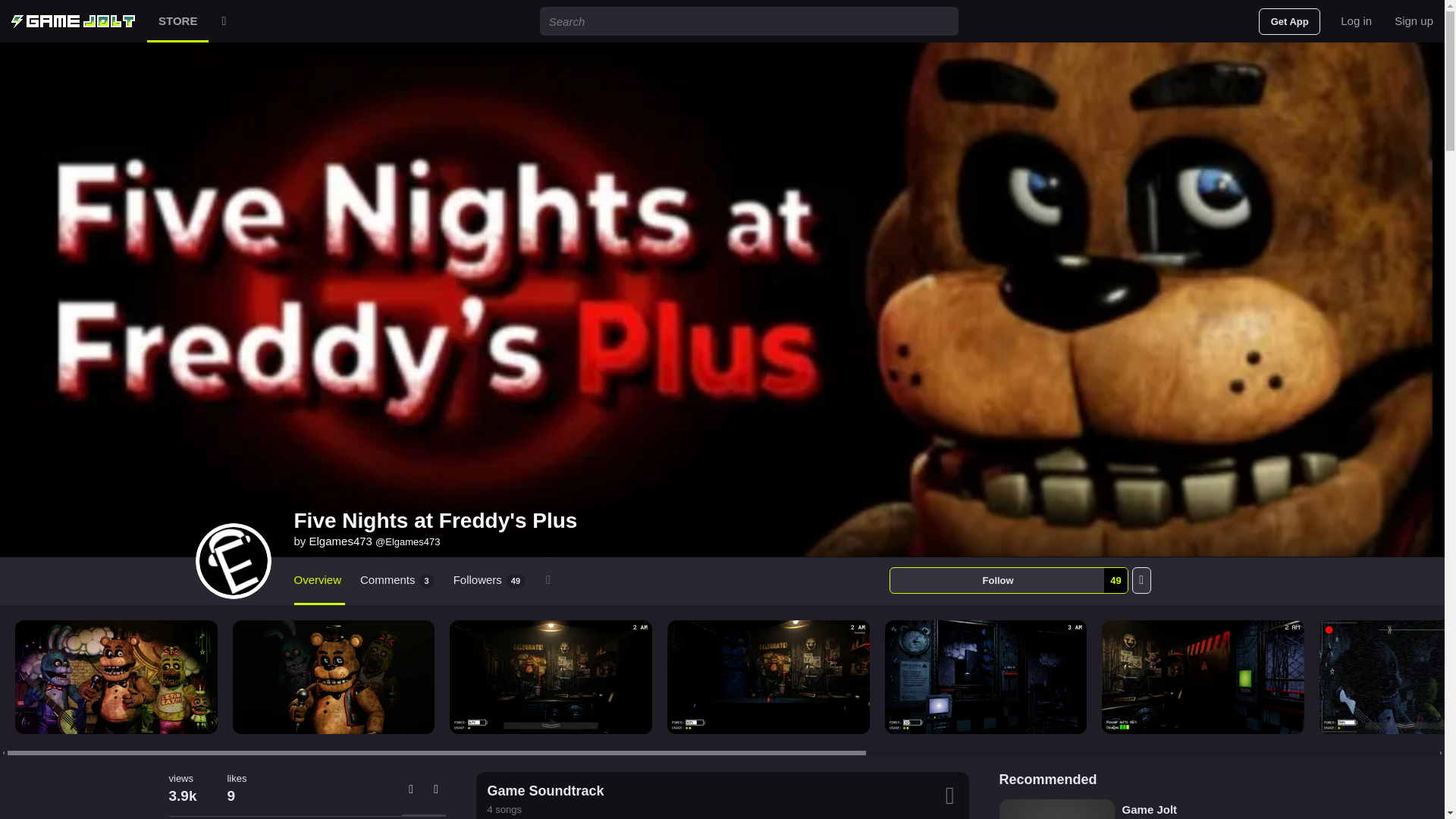Viewport: 1456px width, 819px height.
Task: Open the Freddy with microphone screenshot
Action: [x=334, y=677]
